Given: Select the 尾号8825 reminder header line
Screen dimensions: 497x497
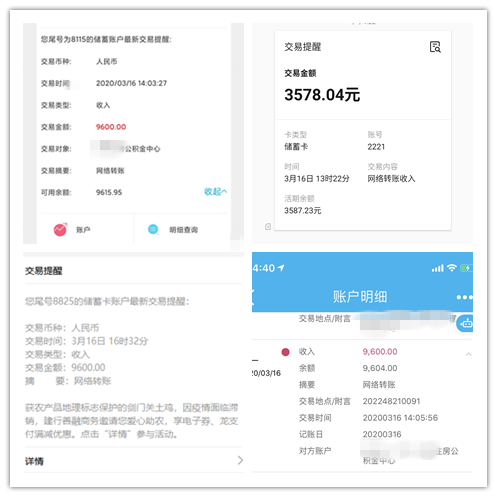Looking at the screenshot, I should (107, 302).
